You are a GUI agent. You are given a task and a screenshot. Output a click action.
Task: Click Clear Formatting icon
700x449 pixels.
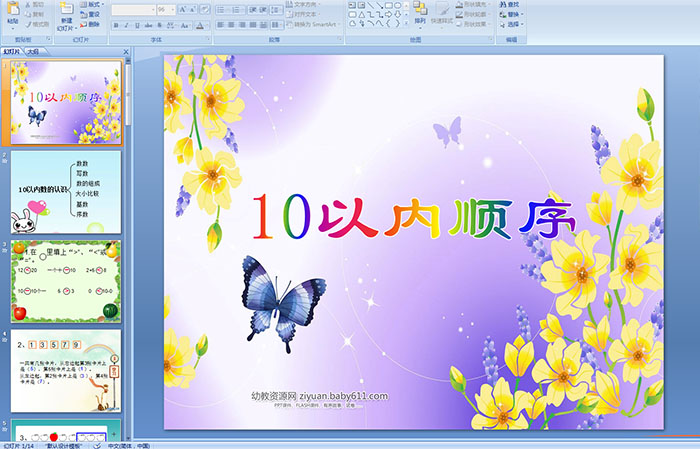pyautogui.click(x=205, y=9)
